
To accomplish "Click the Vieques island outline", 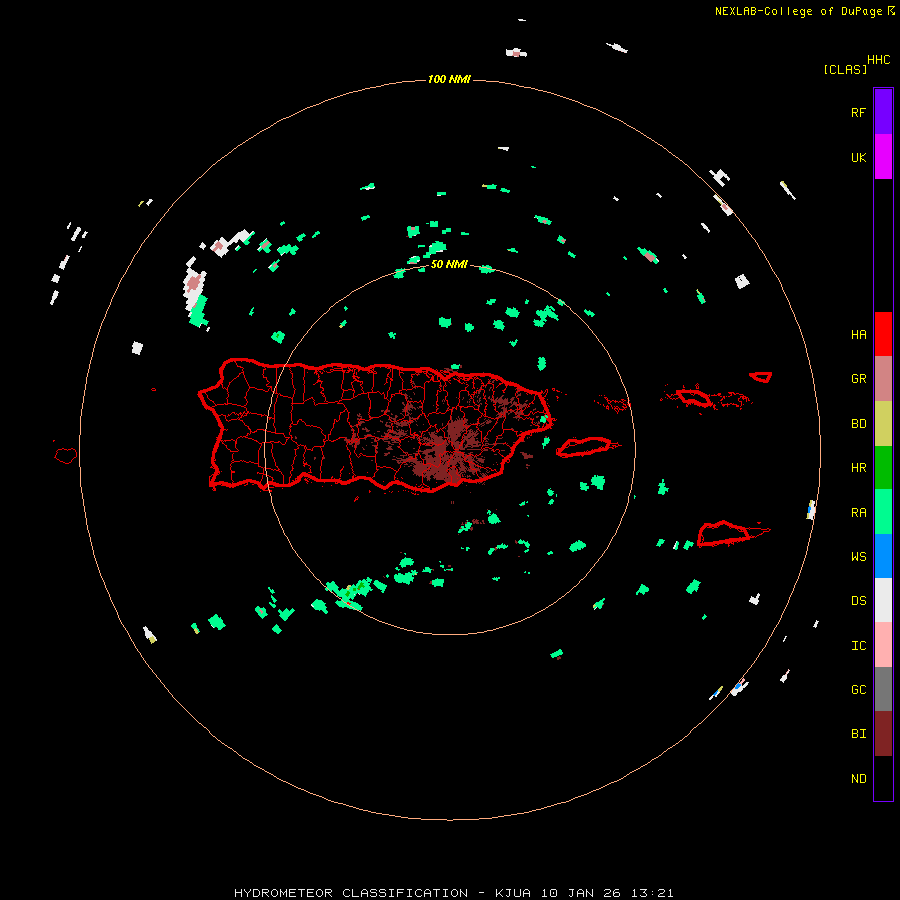I will pos(584,447).
